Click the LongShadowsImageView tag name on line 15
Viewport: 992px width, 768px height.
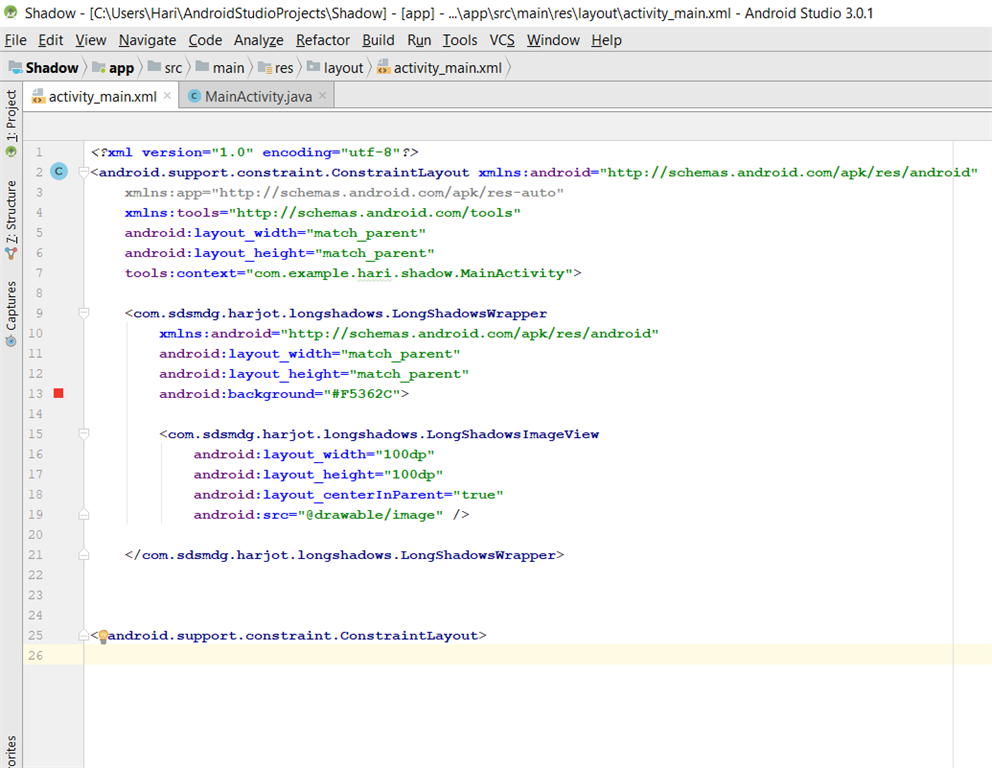(x=383, y=434)
